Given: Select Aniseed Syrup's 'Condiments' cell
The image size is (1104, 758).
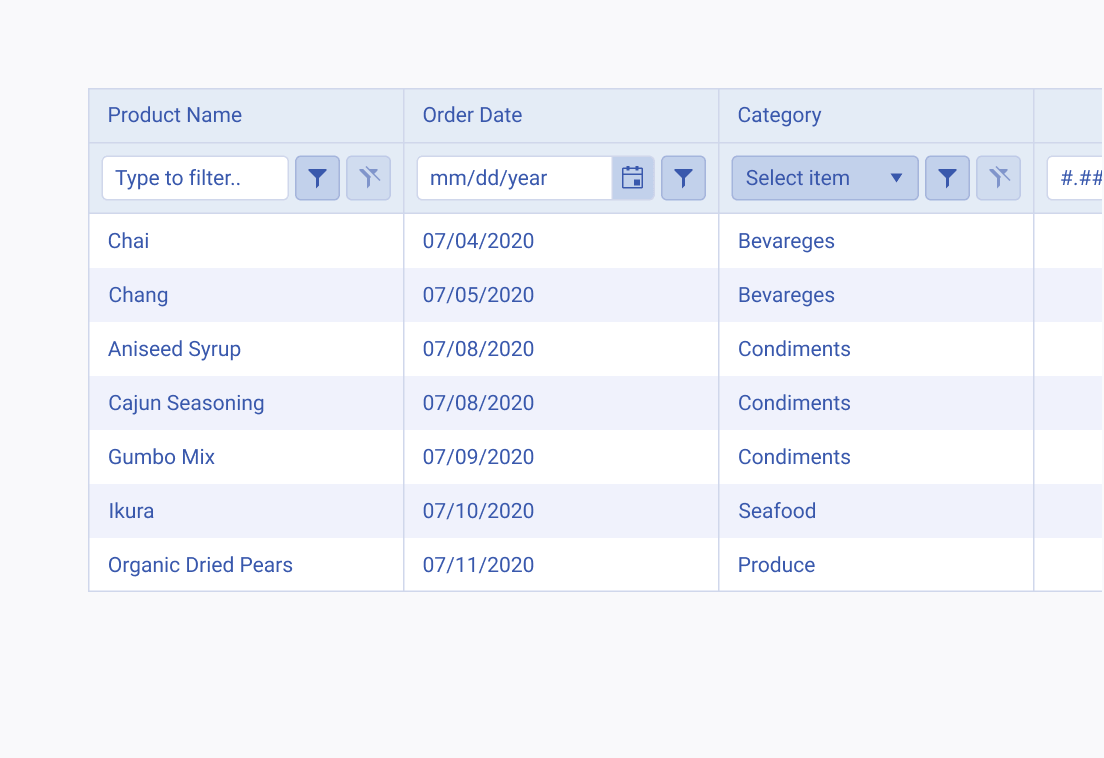Looking at the screenshot, I should click(876, 349).
